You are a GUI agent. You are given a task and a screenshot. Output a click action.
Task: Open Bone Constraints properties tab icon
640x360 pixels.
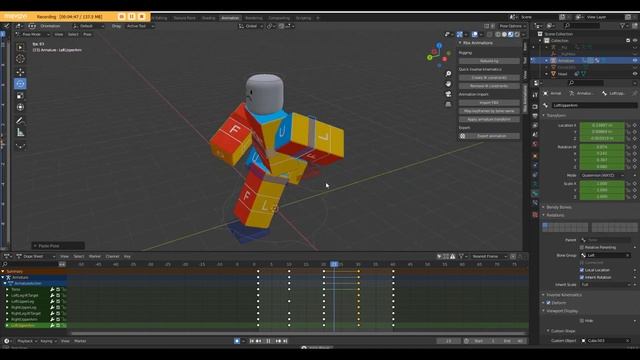pos(535,203)
